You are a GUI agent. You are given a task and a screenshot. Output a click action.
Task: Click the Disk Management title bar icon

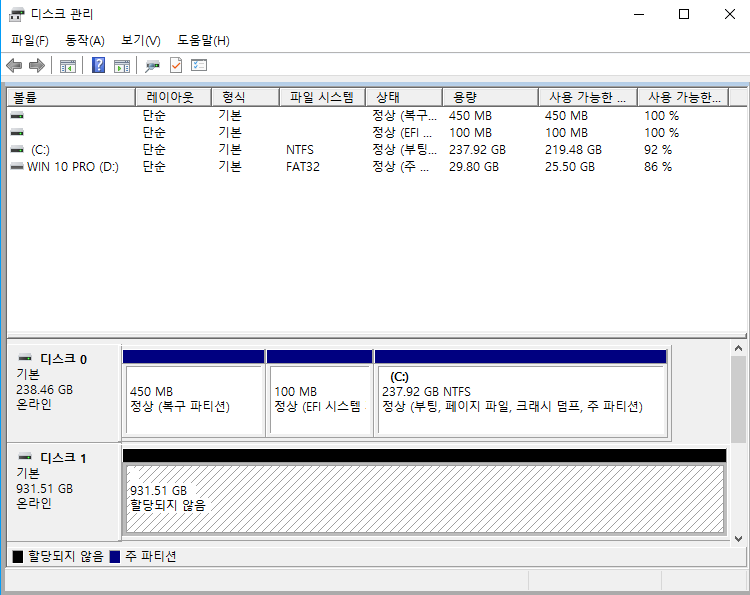point(17,14)
